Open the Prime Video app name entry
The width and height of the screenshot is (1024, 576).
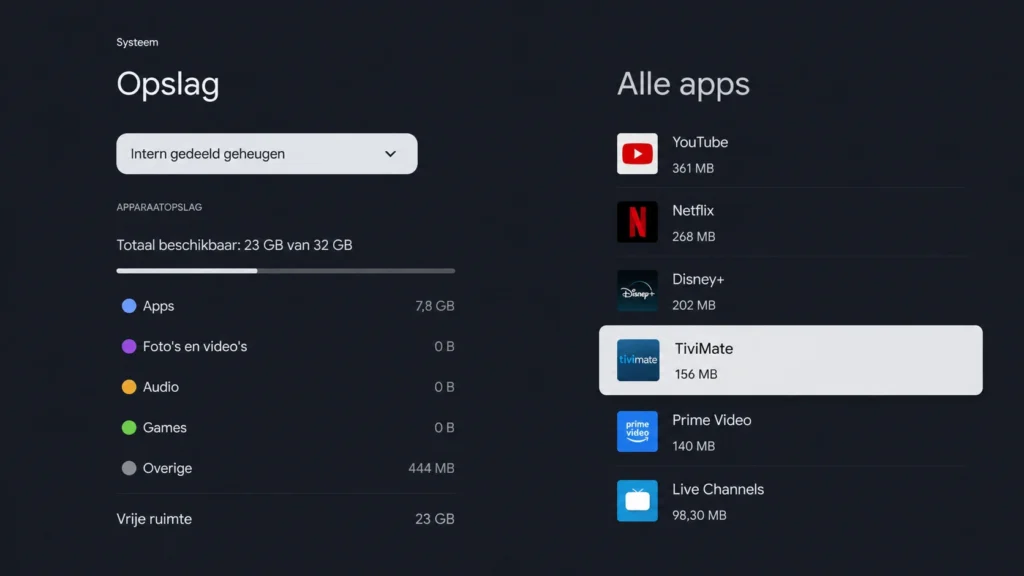[712, 420]
